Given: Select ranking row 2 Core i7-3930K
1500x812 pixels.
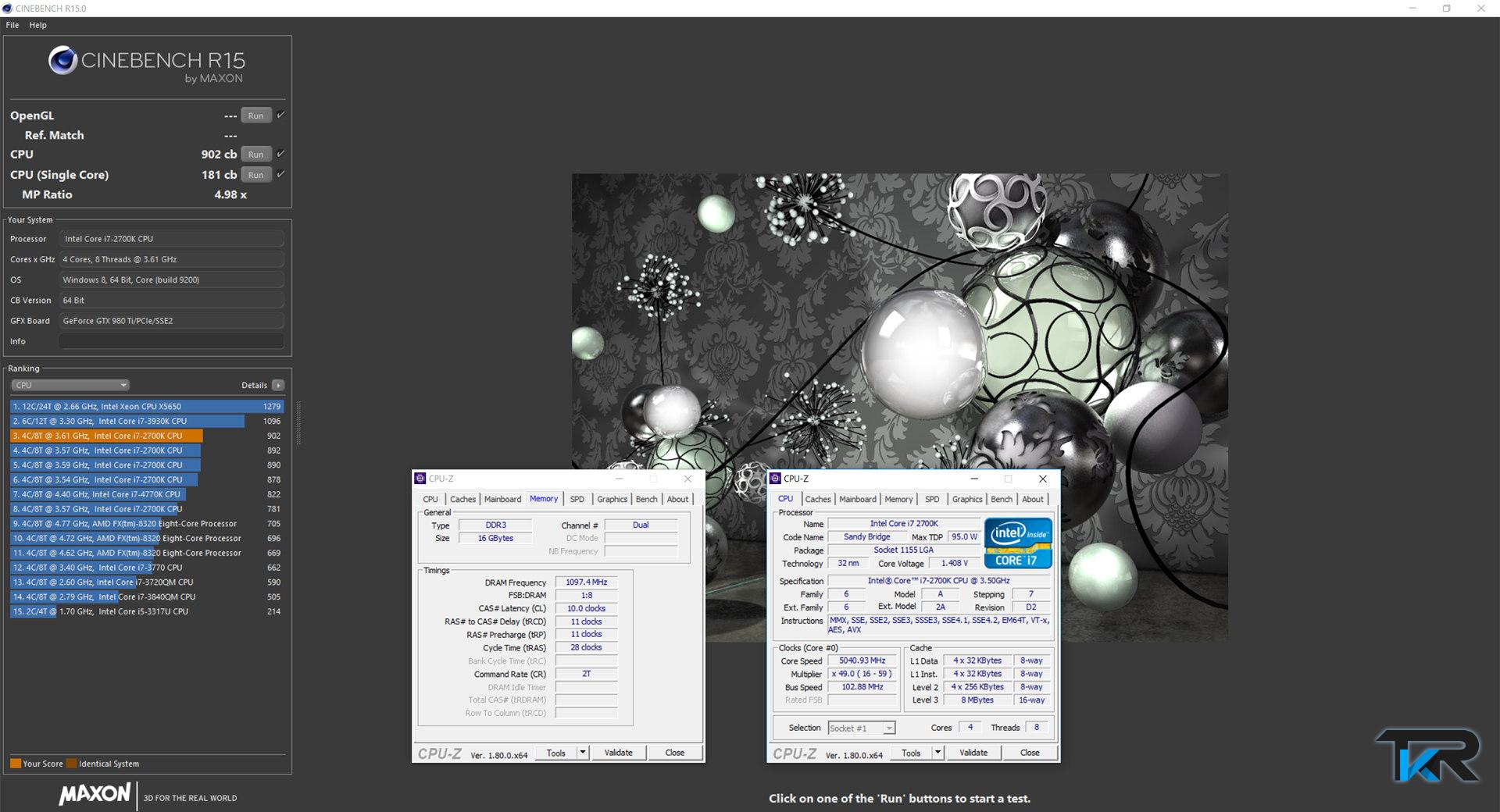Looking at the screenshot, I should point(147,421).
